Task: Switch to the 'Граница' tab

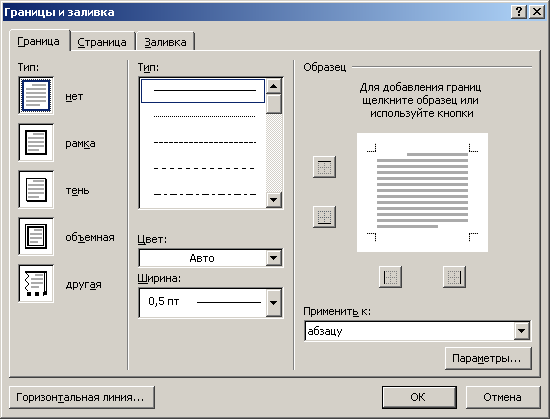Action: pos(39,41)
